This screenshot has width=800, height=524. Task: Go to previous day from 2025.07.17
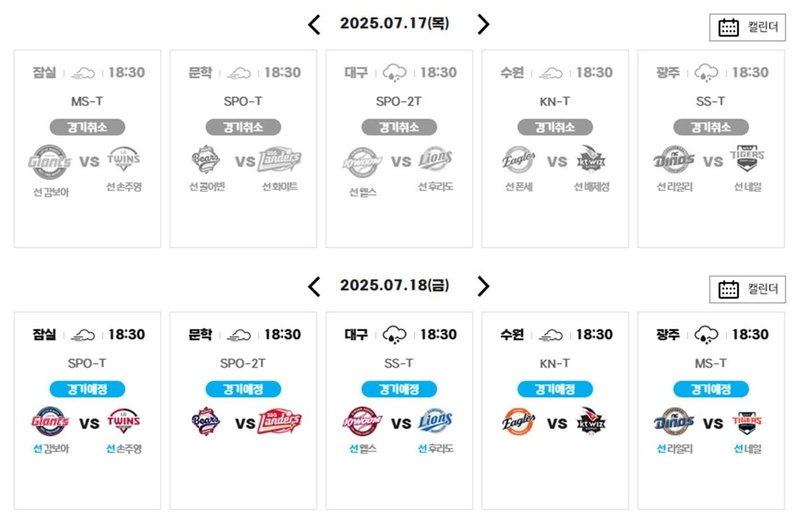pos(314,24)
